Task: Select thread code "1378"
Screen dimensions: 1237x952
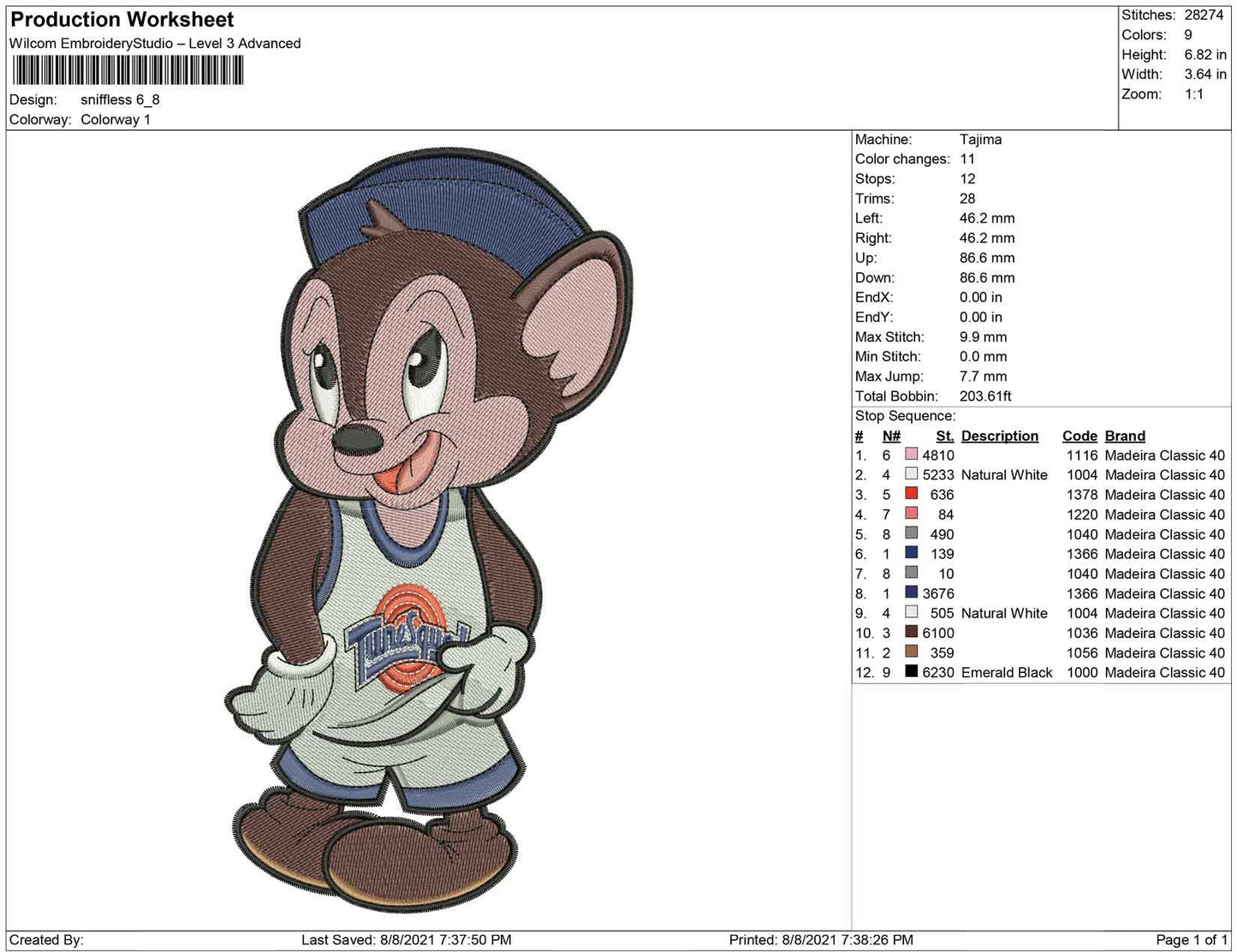Action: pyautogui.click(x=1082, y=495)
